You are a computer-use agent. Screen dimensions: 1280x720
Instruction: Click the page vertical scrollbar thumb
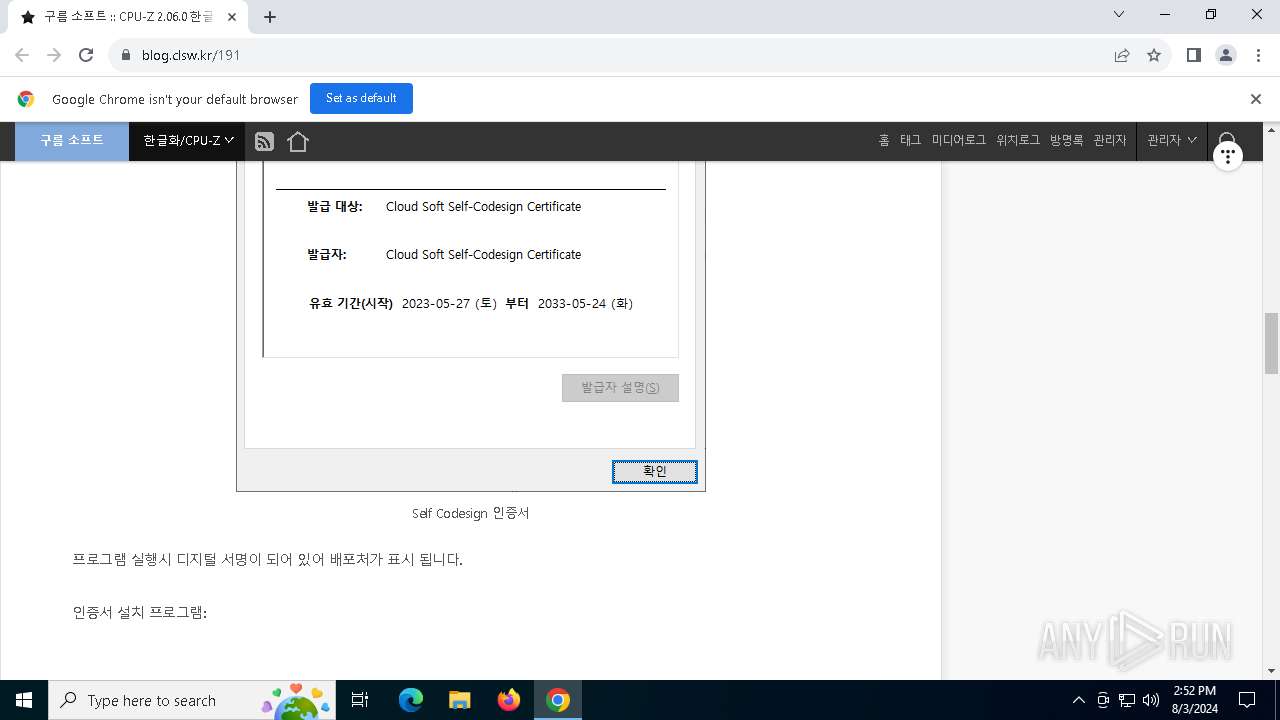tap(1272, 343)
